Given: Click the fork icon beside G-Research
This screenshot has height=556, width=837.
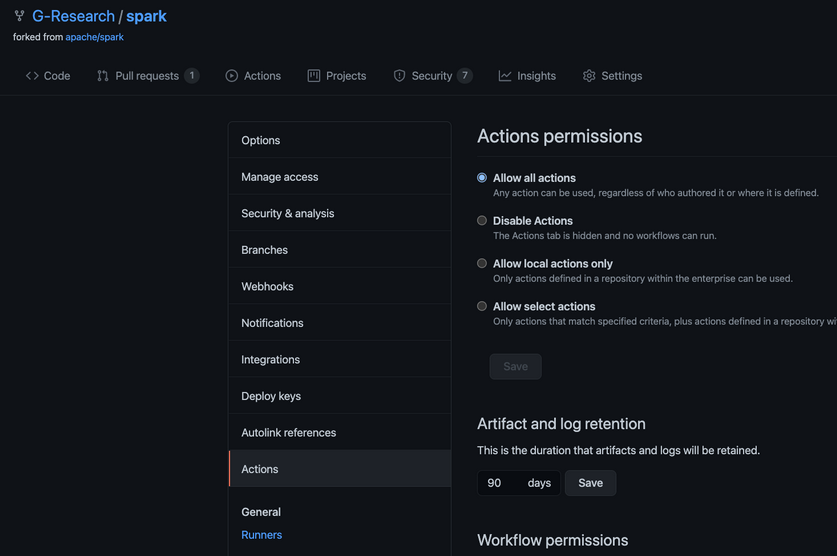Looking at the screenshot, I should [x=19, y=16].
